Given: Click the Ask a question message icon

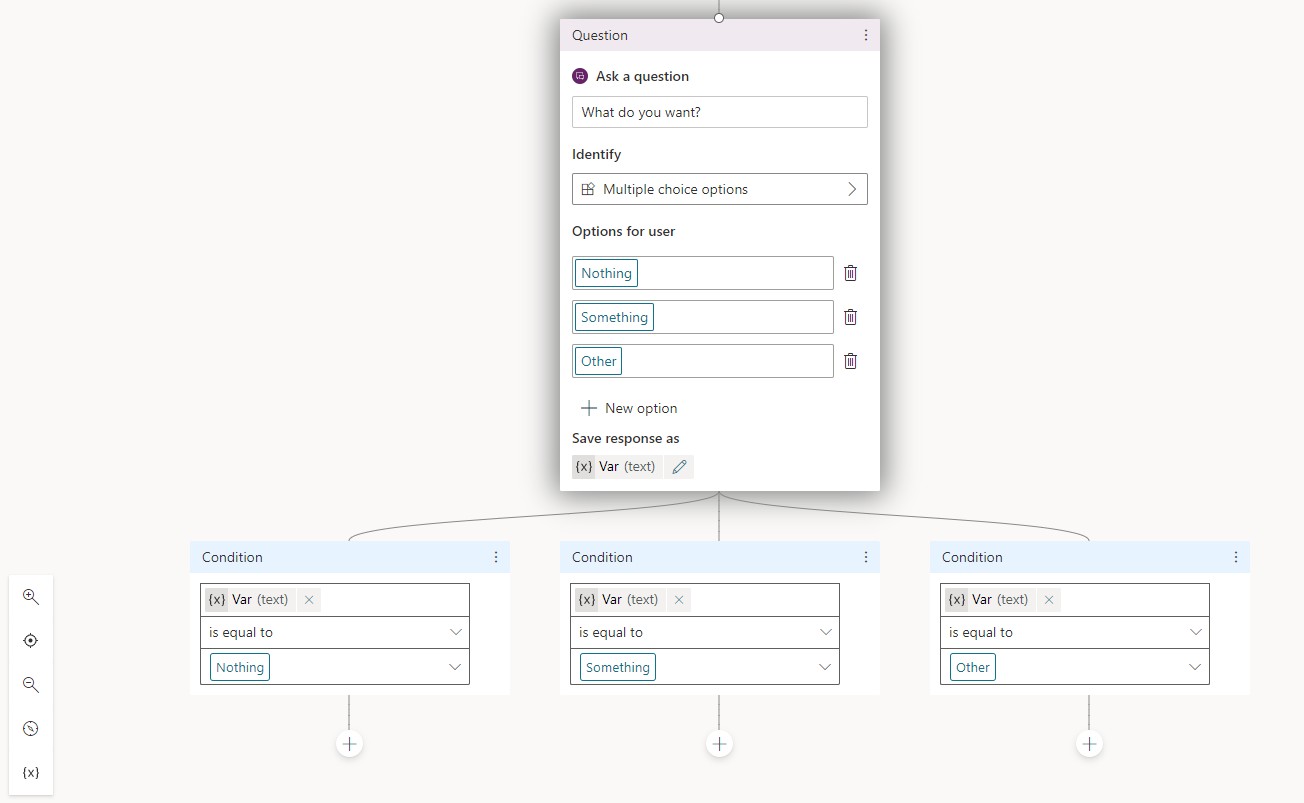Looking at the screenshot, I should pyautogui.click(x=580, y=76).
